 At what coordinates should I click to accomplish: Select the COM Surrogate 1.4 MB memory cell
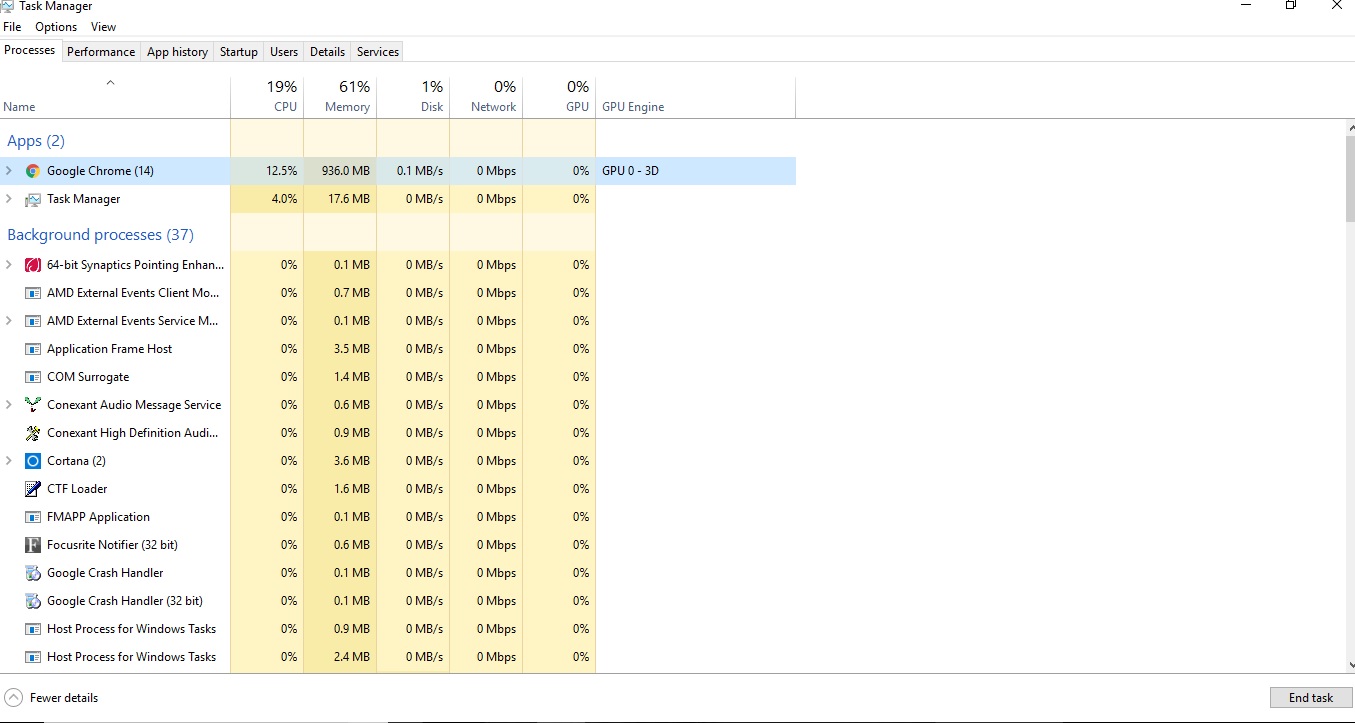340,377
